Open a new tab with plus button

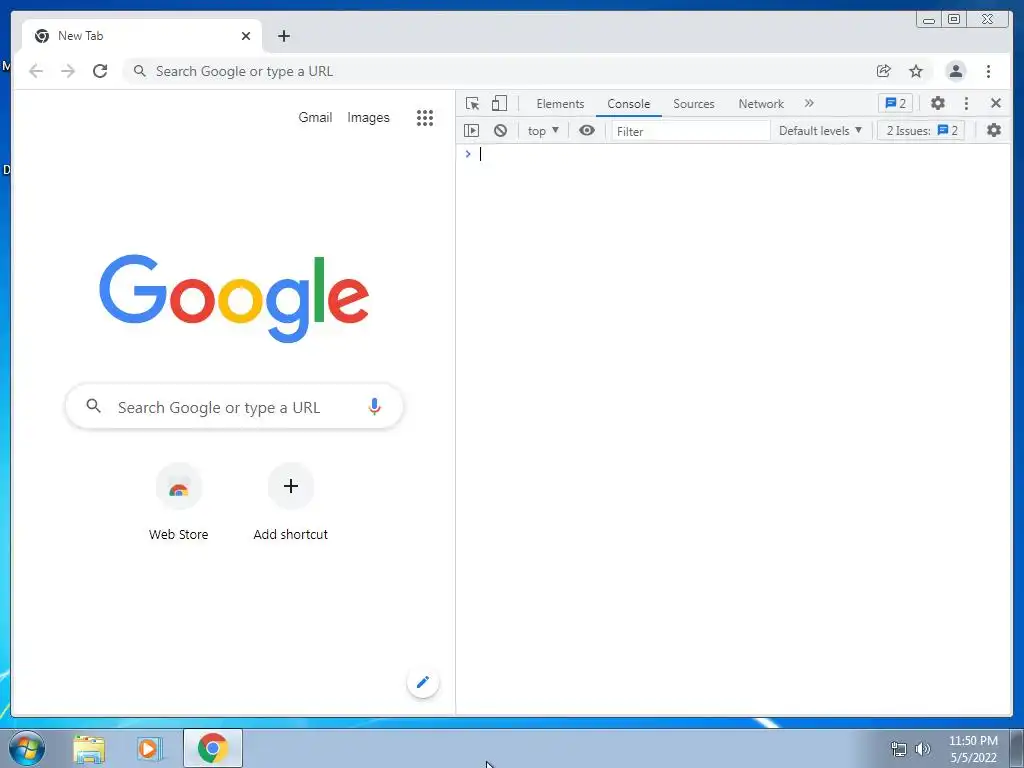click(x=283, y=37)
